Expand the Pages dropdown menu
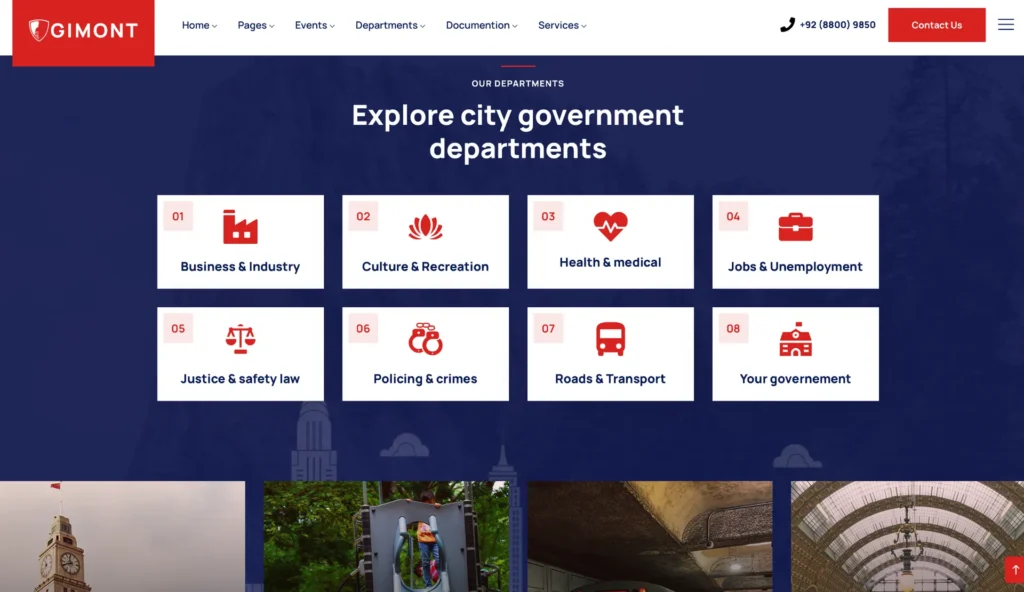 (x=255, y=25)
